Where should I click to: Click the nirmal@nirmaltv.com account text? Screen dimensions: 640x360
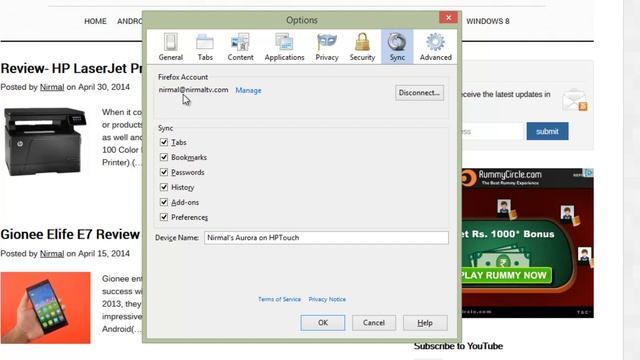point(193,90)
